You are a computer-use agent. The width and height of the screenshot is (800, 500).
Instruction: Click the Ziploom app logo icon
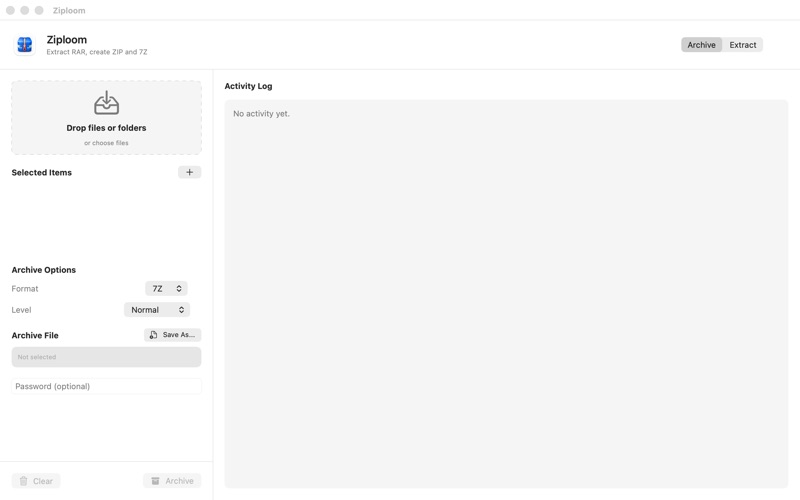[x=24, y=45]
